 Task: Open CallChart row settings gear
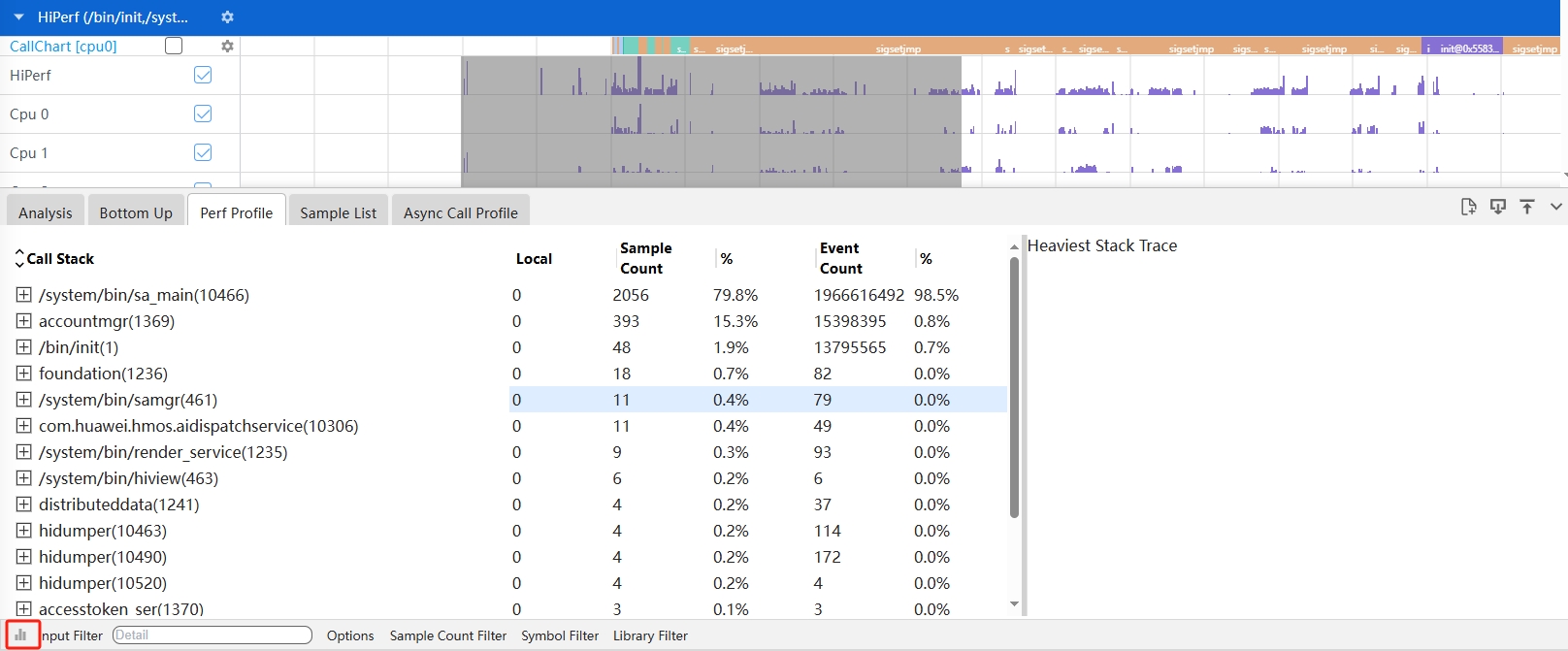[x=227, y=47]
